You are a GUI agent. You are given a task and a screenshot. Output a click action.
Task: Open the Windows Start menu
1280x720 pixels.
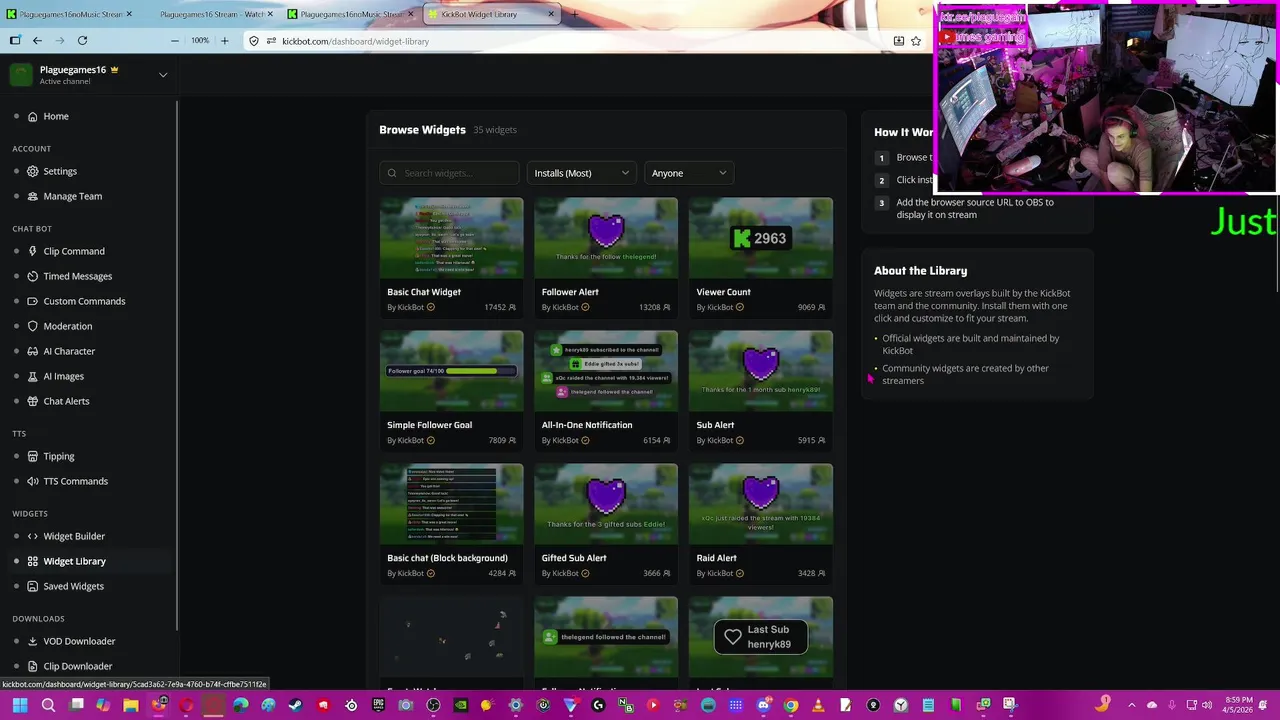pyautogui.click(x=20, y=705)
